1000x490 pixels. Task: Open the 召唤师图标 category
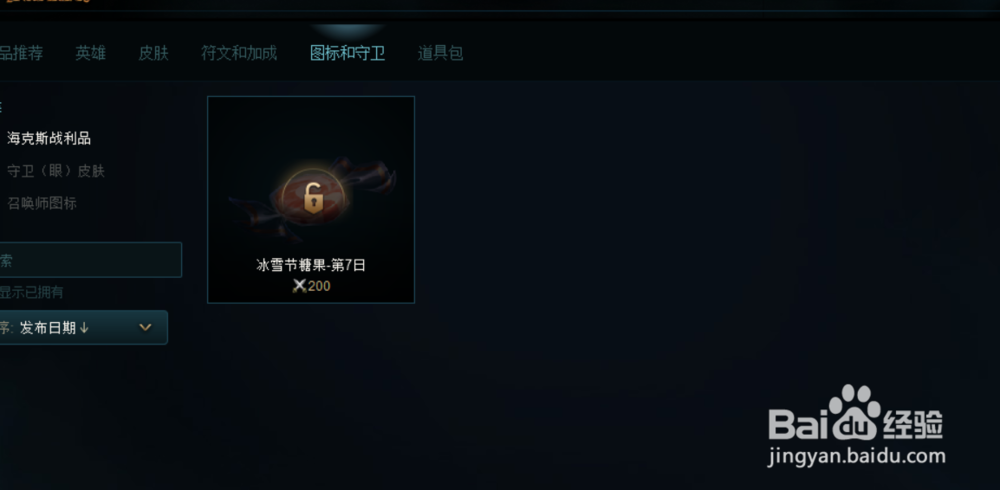42,204
